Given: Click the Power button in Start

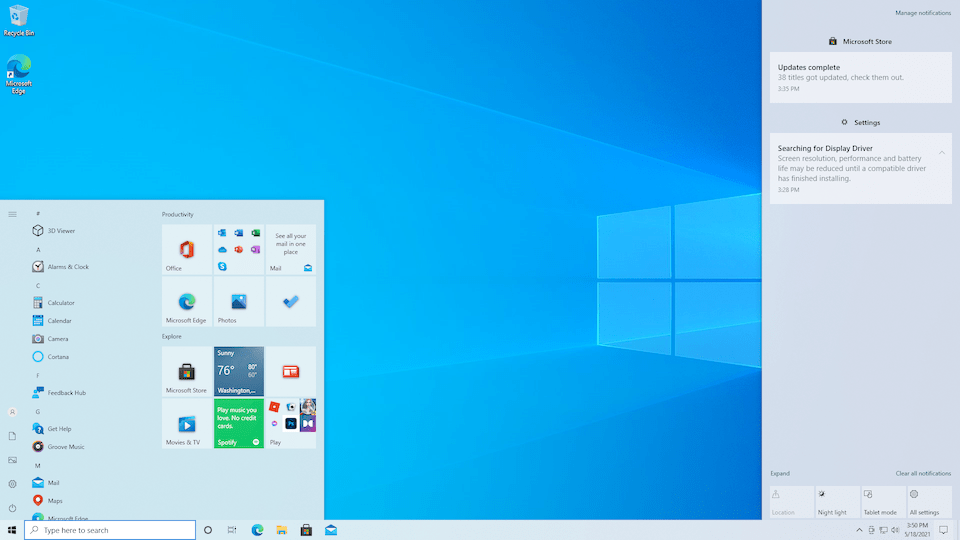Looking at the screenshot, I should pos(12,508).
